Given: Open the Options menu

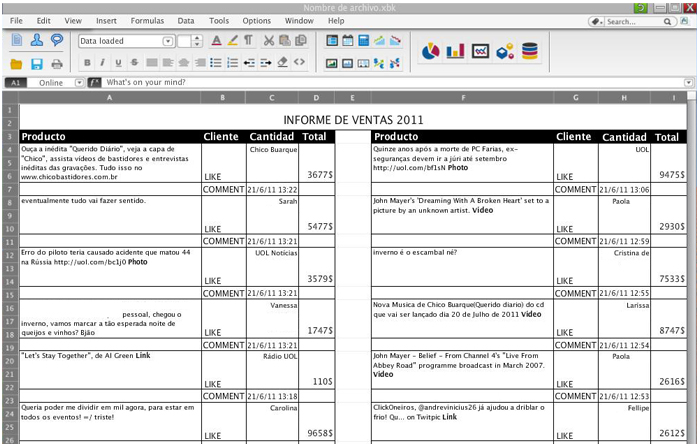Looking at the screenshot, I should pyautogui.click(x=257, y=21).
